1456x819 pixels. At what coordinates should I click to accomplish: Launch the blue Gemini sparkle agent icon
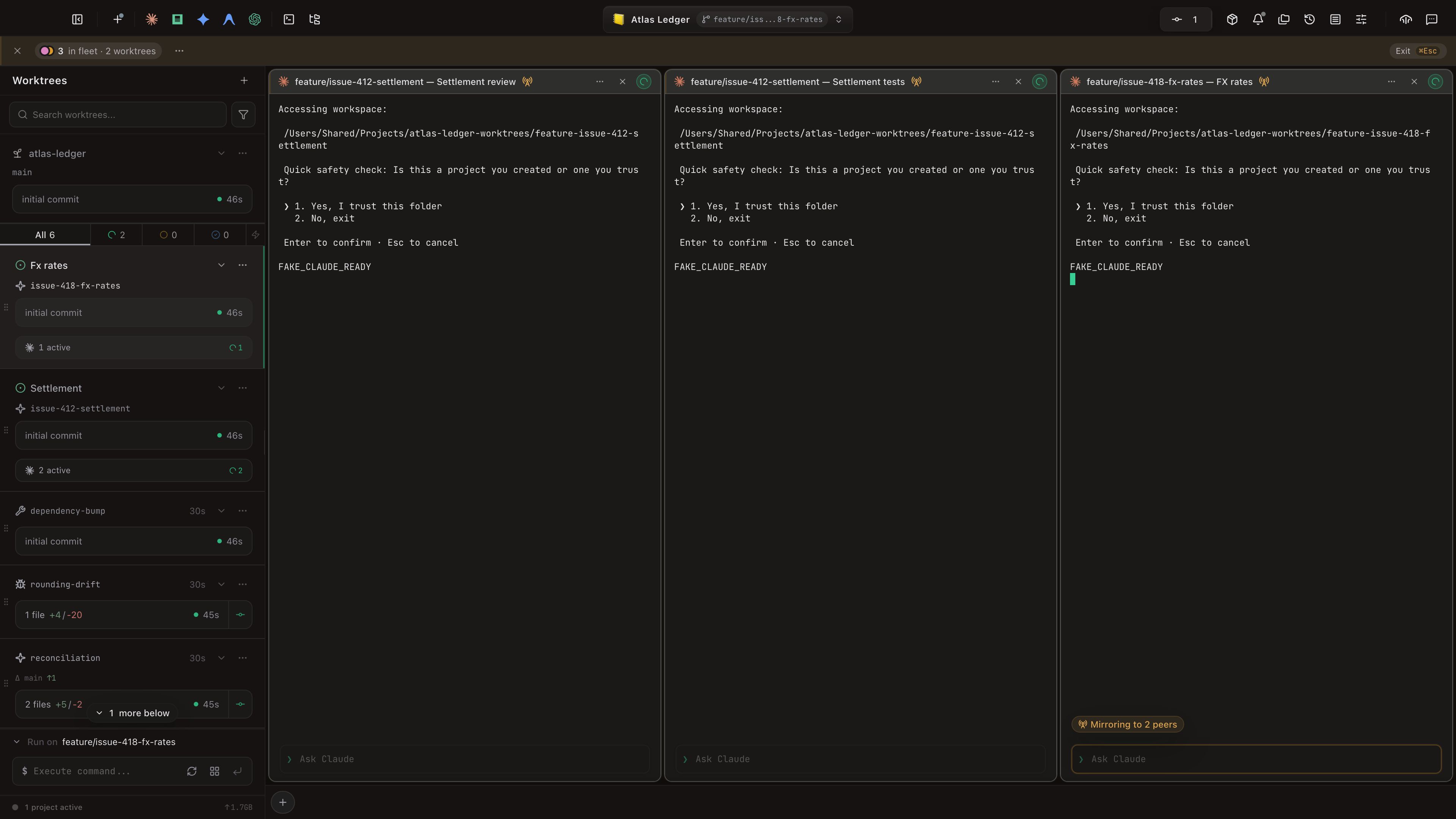(203, 19)
